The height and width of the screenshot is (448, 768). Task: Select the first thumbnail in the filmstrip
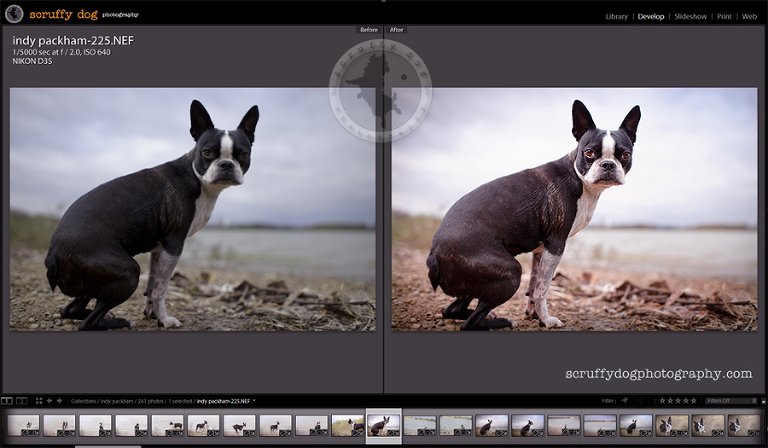coord(24,425)
